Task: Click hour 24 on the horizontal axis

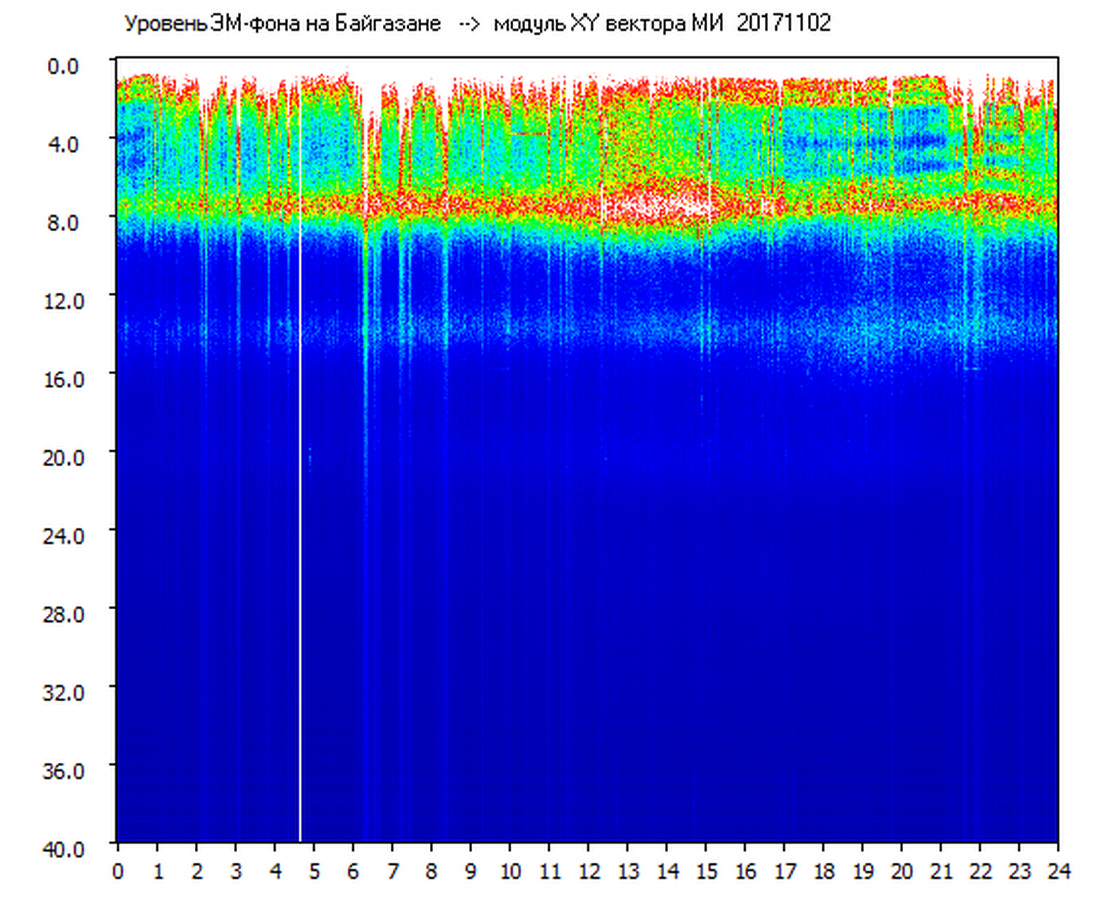Action: point(1058,870)
